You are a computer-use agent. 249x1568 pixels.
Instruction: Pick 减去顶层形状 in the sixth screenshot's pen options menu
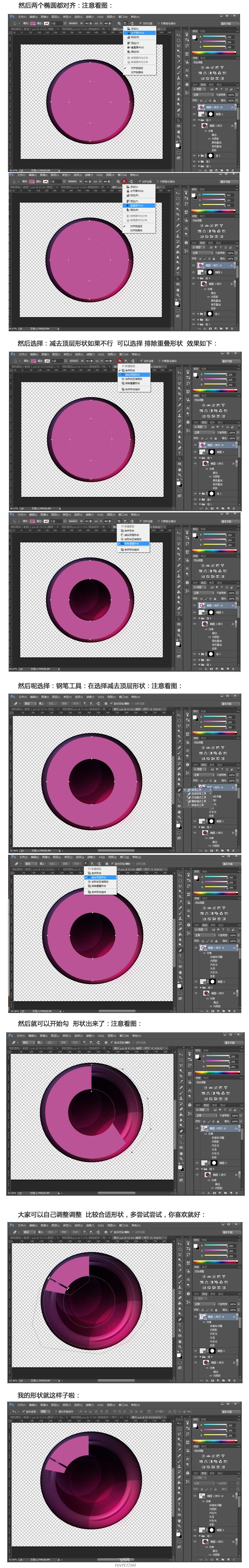(x=100, y=878)
